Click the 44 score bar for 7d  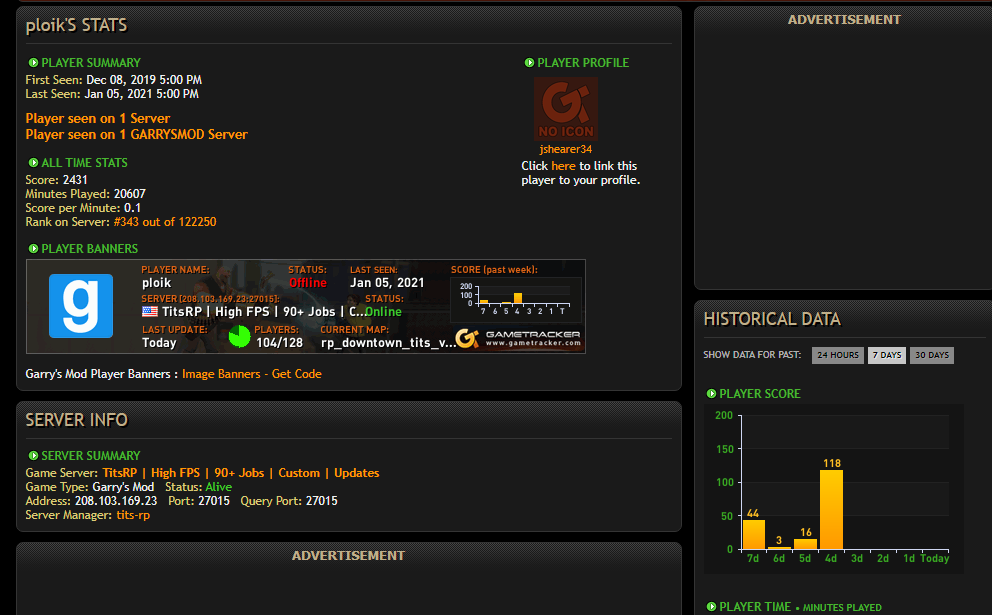[x=753, y=535]
